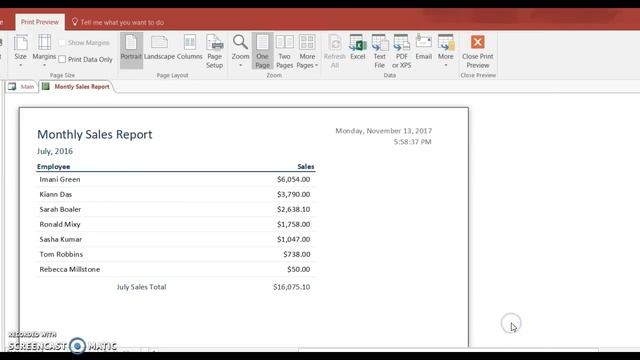Click the $1,758.00 sales value

[293, 224]
